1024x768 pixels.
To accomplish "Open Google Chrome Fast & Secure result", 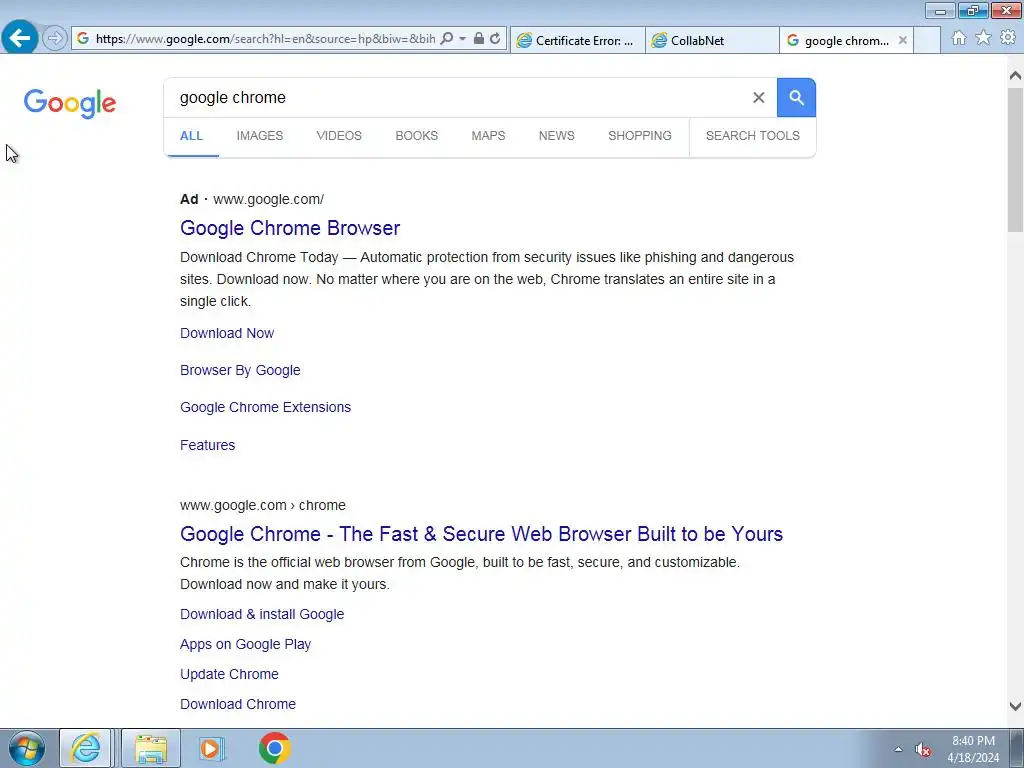I will tap(481, 534).
